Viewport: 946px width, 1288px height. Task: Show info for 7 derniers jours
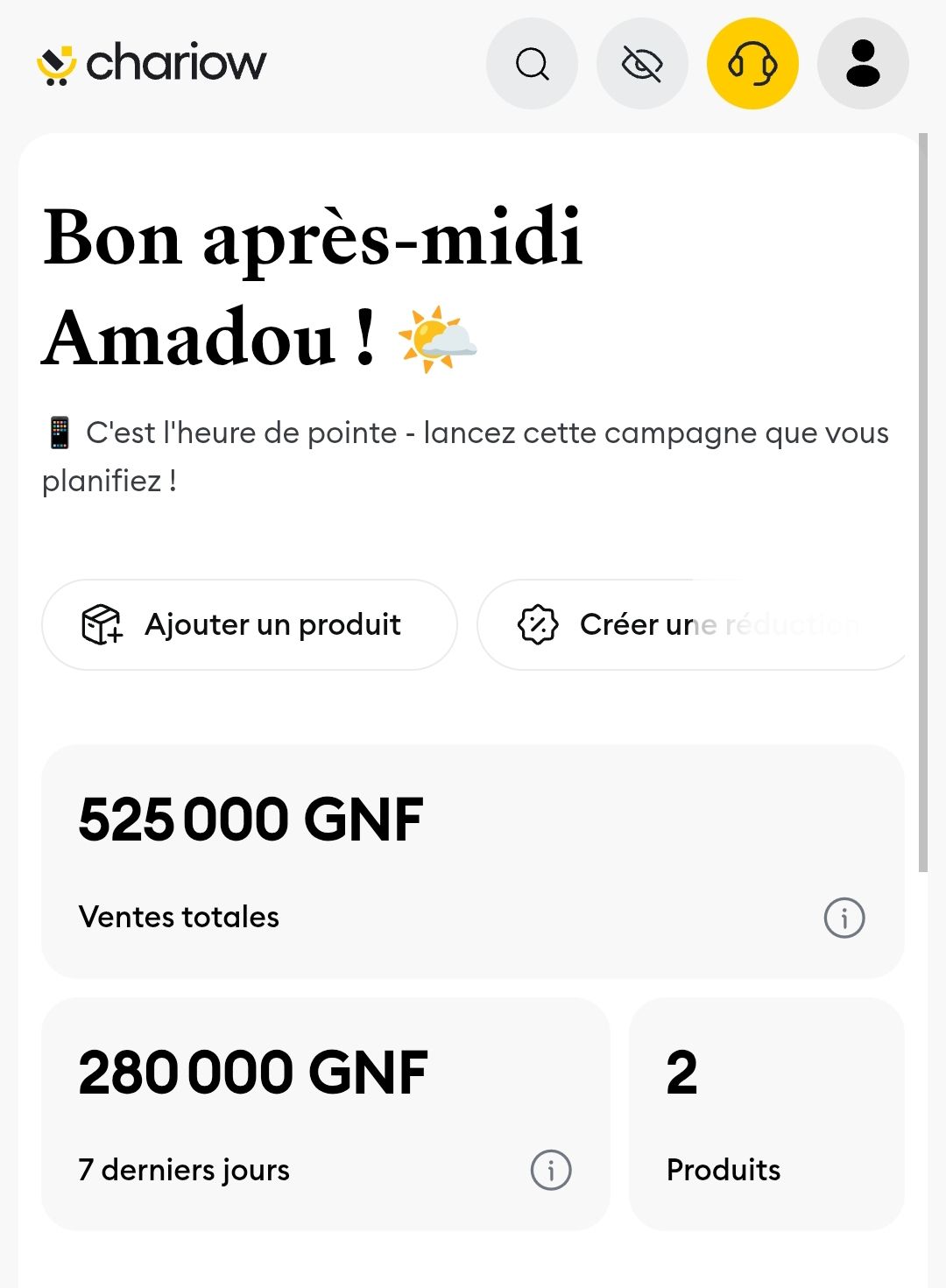(x=551, y=1170)
